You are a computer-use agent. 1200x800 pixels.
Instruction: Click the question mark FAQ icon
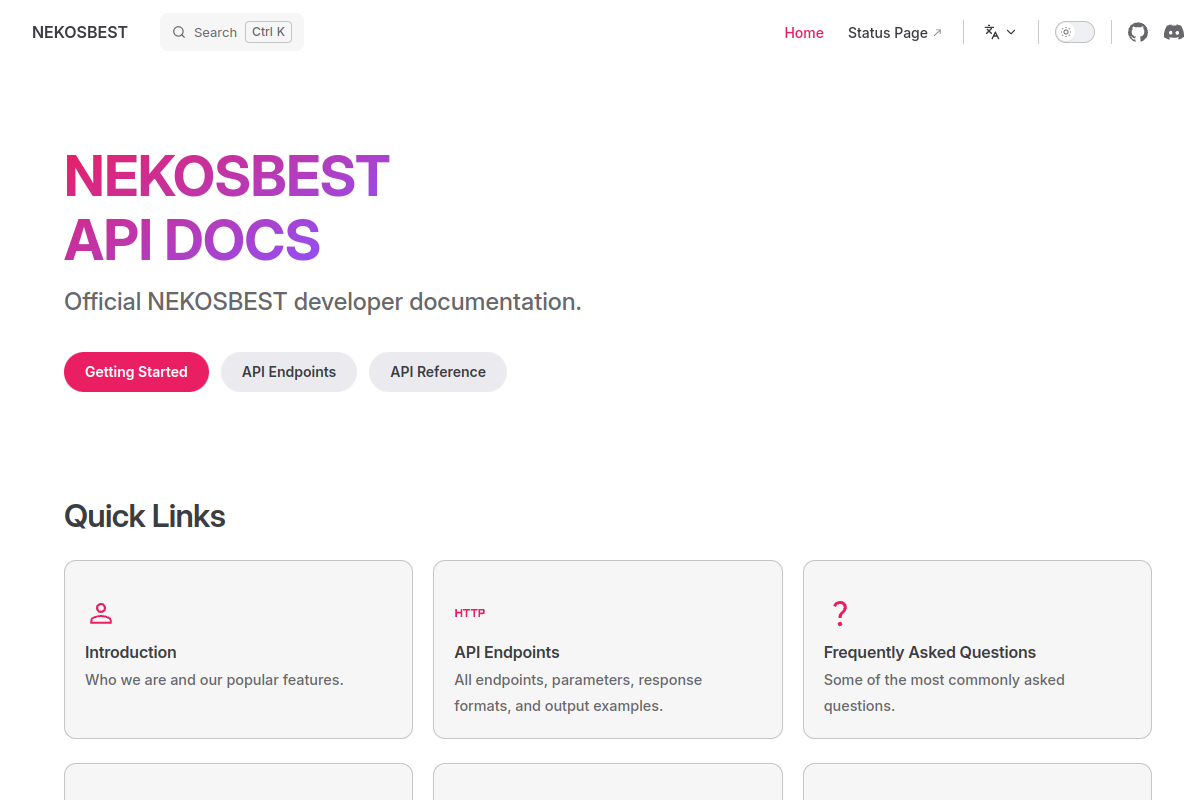click(x=840, y=613)
